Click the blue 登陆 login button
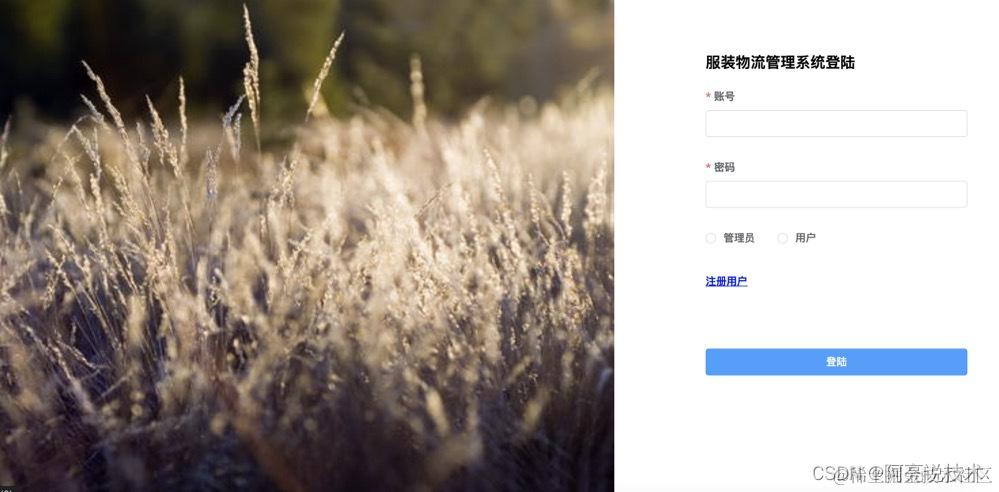 coord(836,362)
